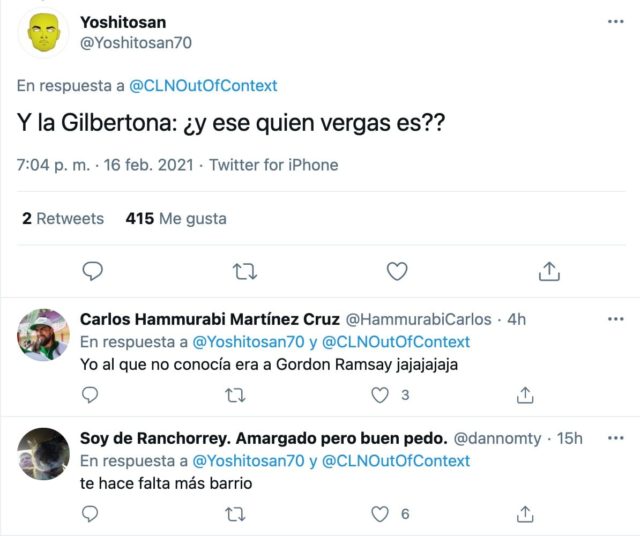Share the Ranchorrey reply
Viewport: 640px width, 536px height.
(x=525, y=514)
